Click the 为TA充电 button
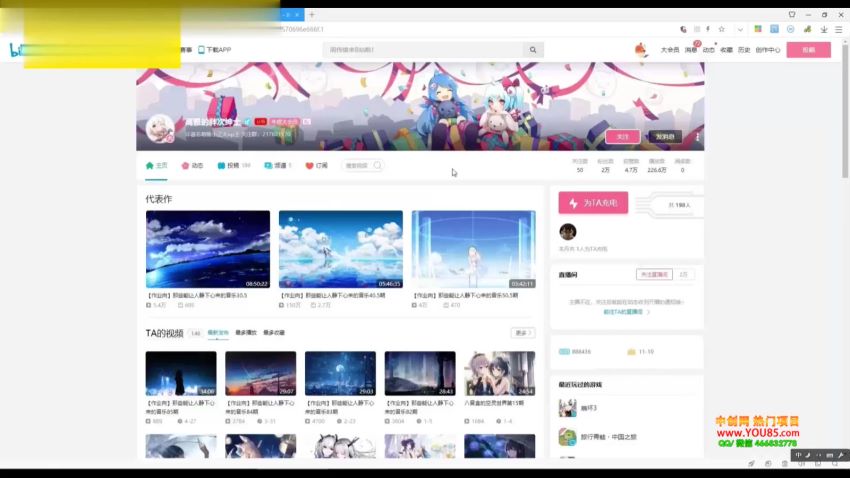Screen dimensions: 850x478 click(593, 203)
